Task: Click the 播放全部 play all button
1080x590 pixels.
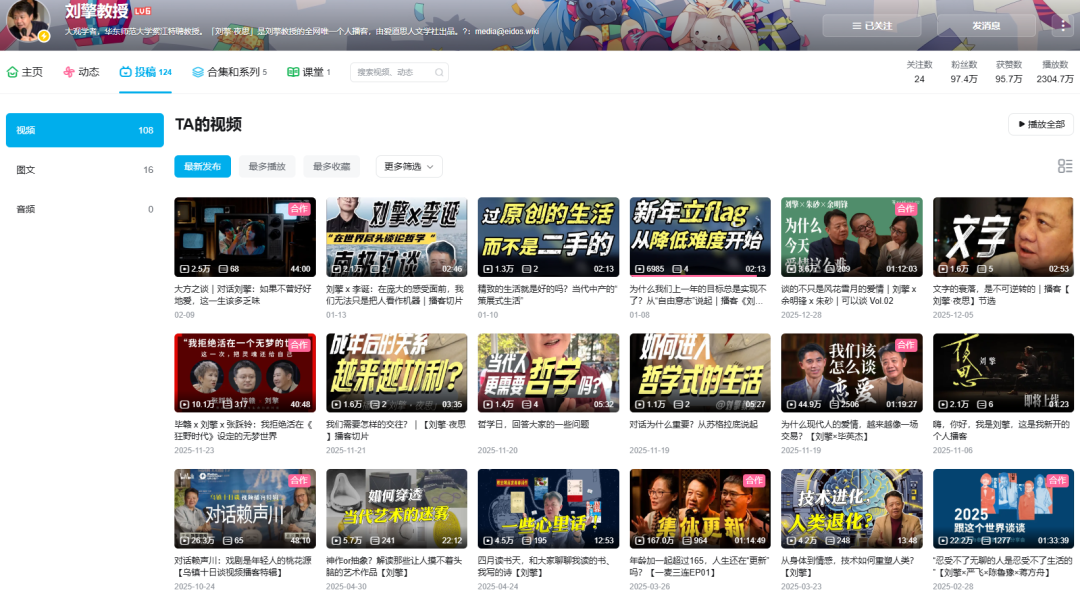Action: [x=1040, y=125]
